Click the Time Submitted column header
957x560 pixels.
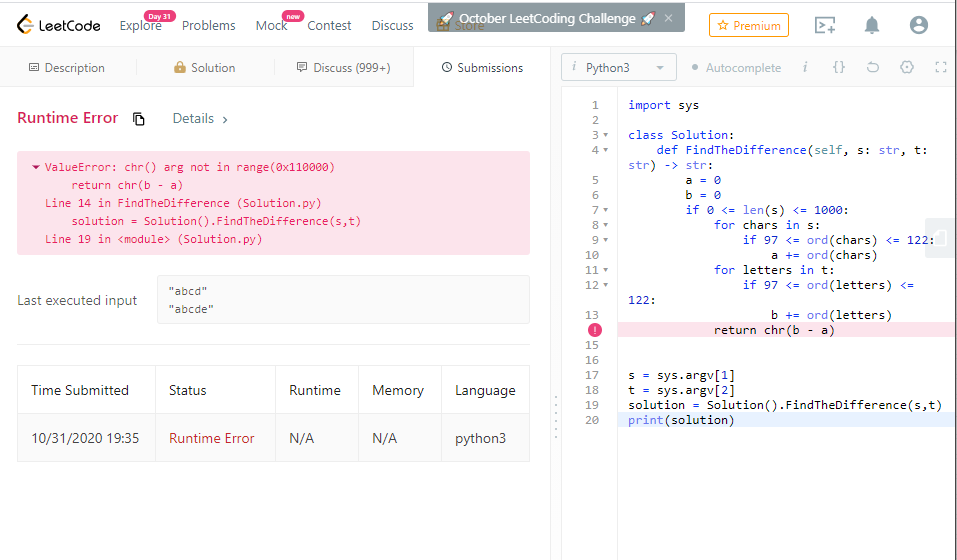pyautogui.click(x=80, y=390)
